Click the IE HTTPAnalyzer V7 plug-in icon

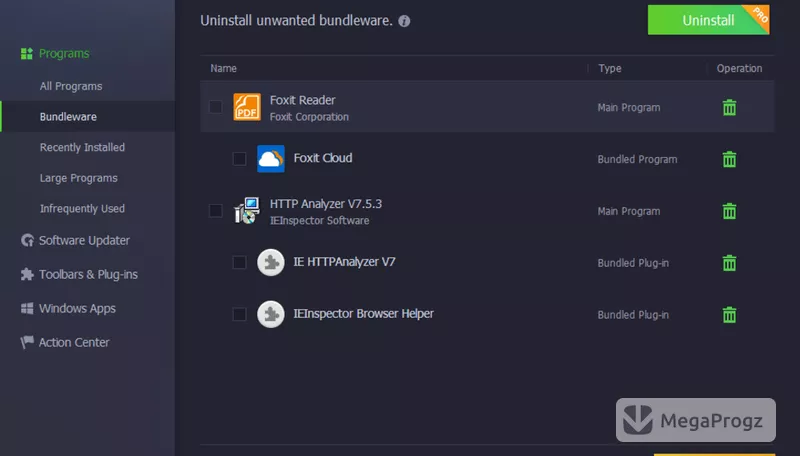tap(271, 263)
